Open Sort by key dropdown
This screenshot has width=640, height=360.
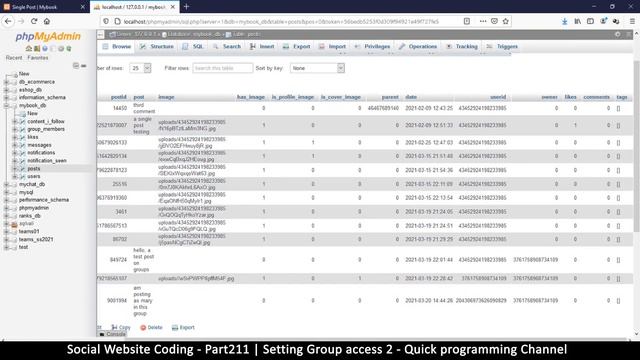(x=317, y=68)
